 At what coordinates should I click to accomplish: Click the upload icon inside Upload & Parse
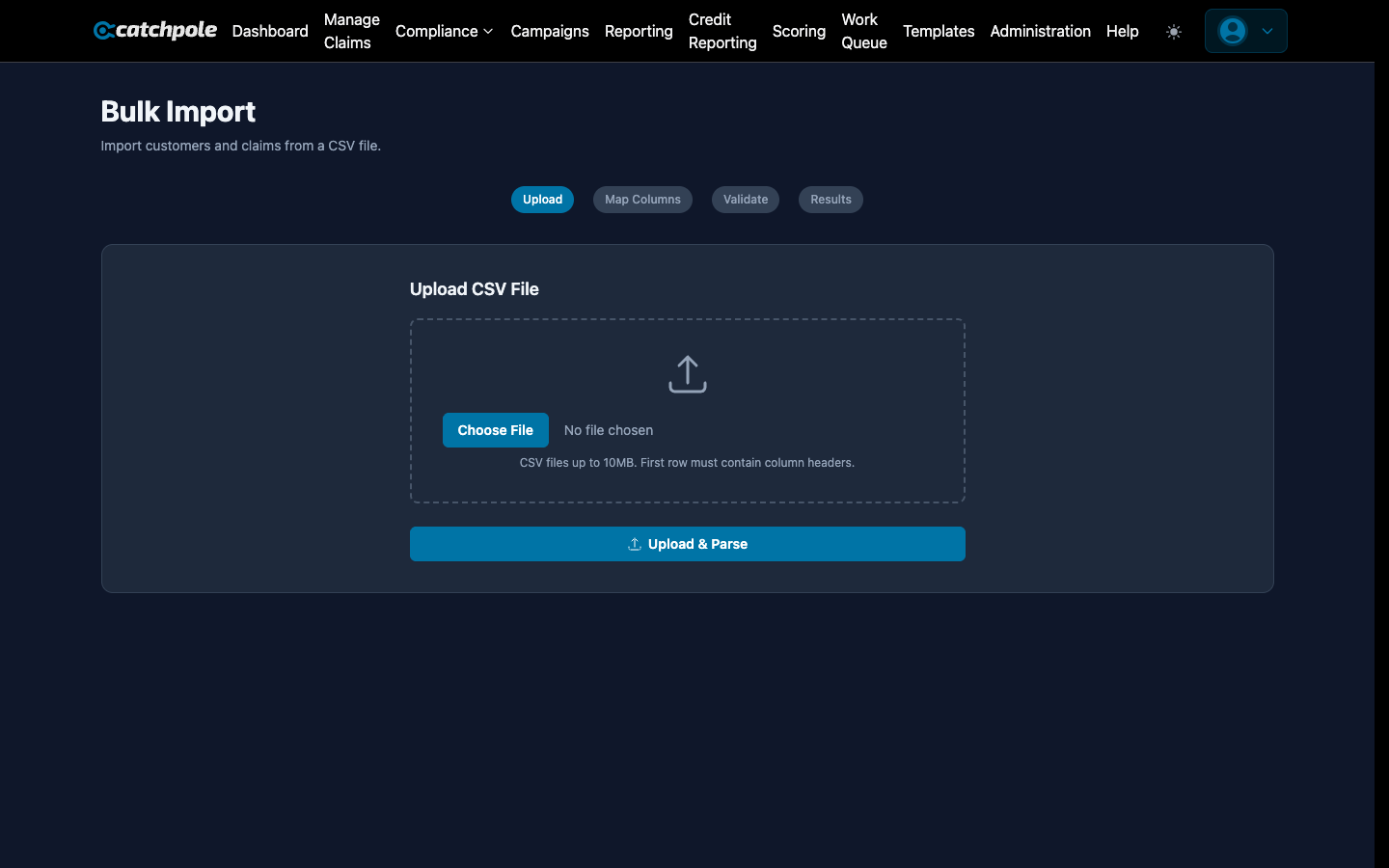(x=634, y=544)
